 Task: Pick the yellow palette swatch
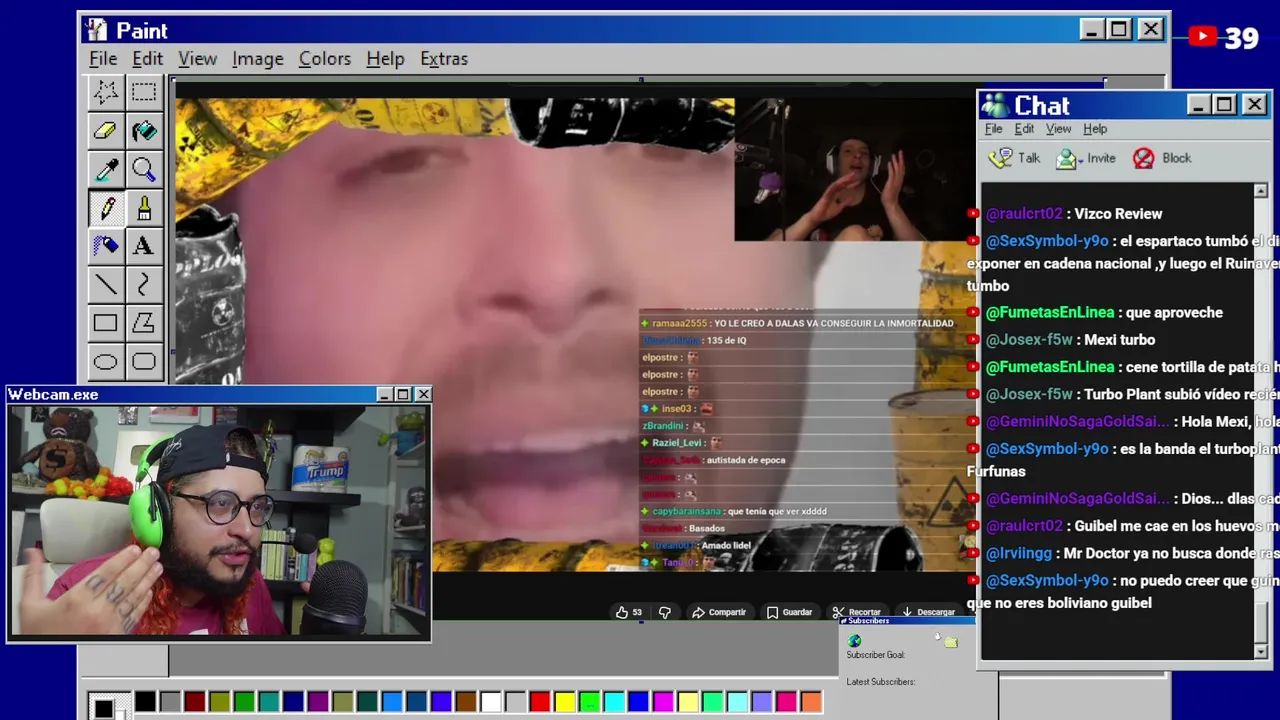564,702
